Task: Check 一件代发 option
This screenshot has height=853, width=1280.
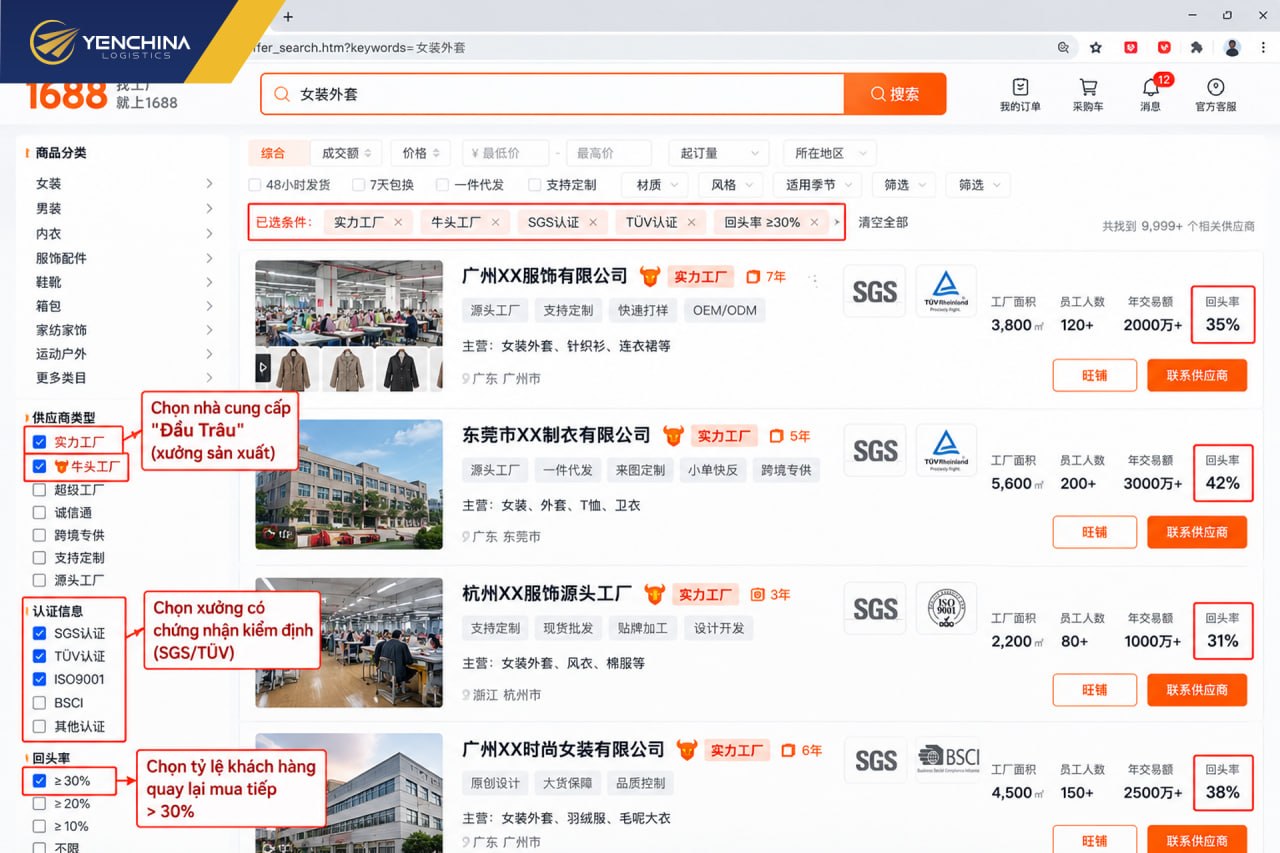Action: (x=442, y=185)
